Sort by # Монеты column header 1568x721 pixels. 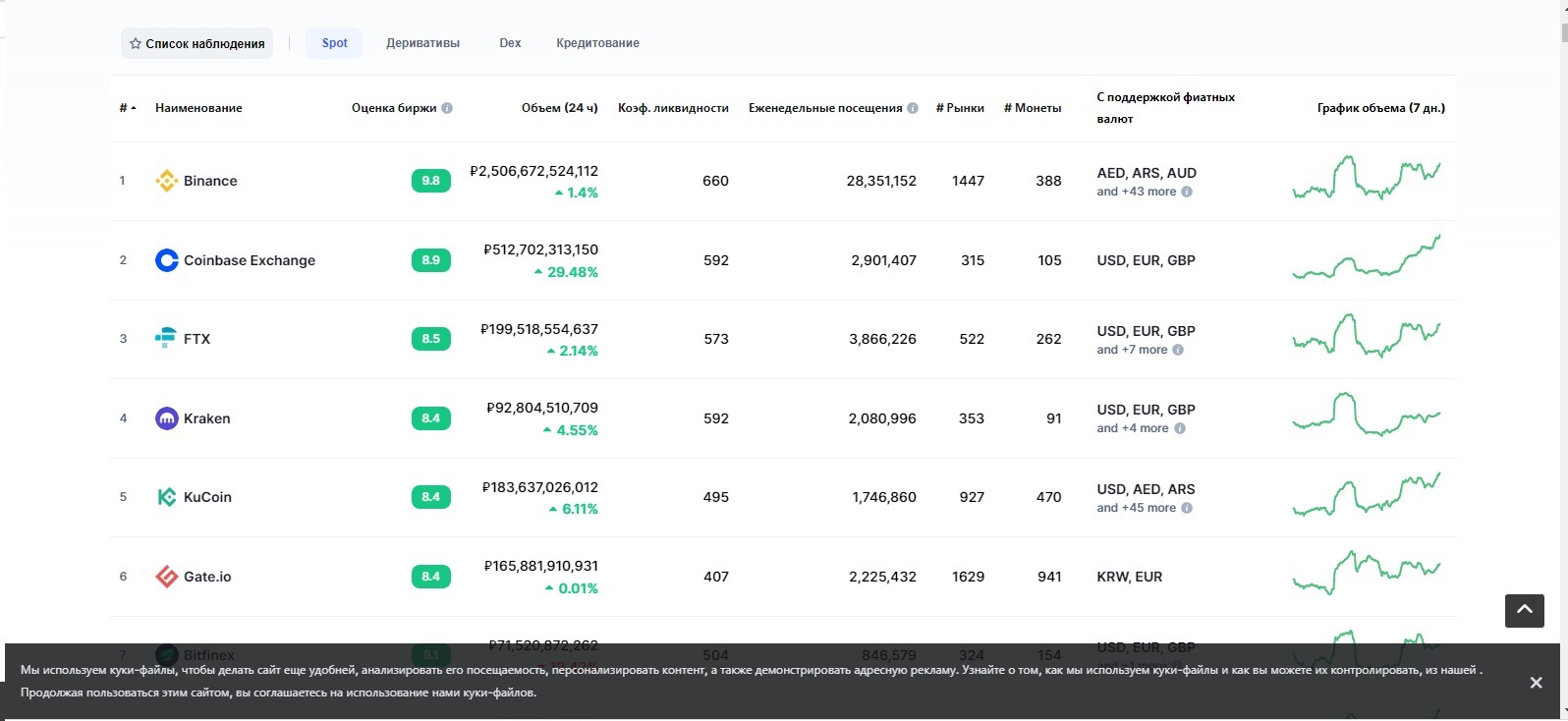(1033, 108)
